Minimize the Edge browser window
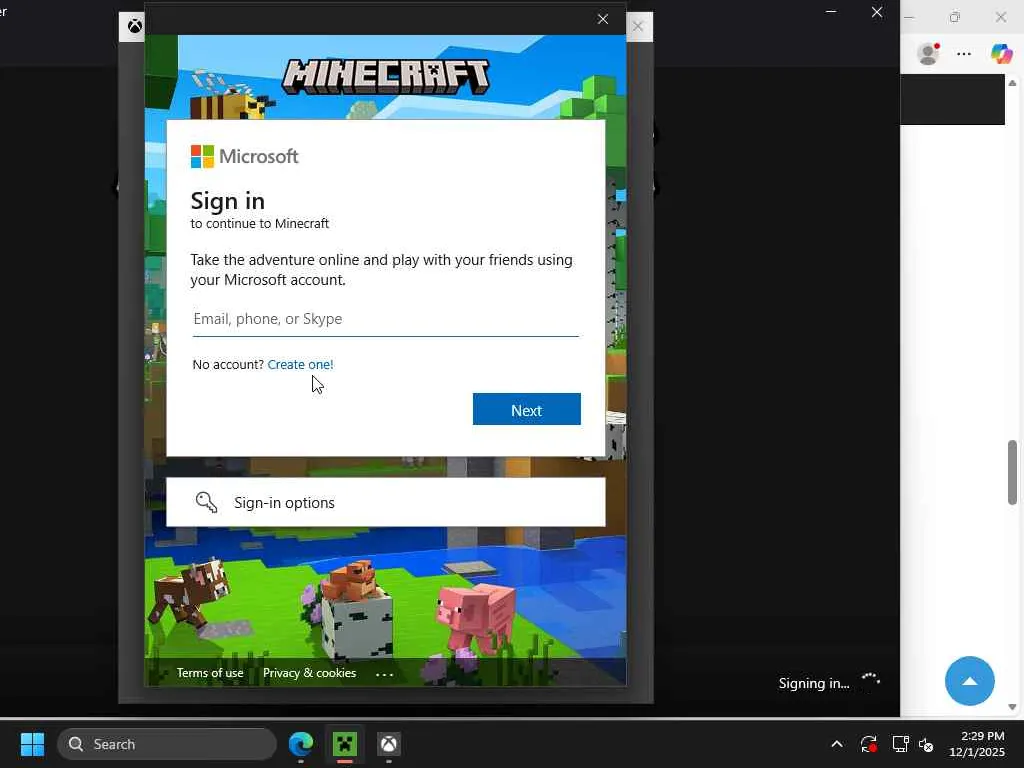The height and width of the screenshot is (768, 1024). pyautogui.click(x=909, y=17)
